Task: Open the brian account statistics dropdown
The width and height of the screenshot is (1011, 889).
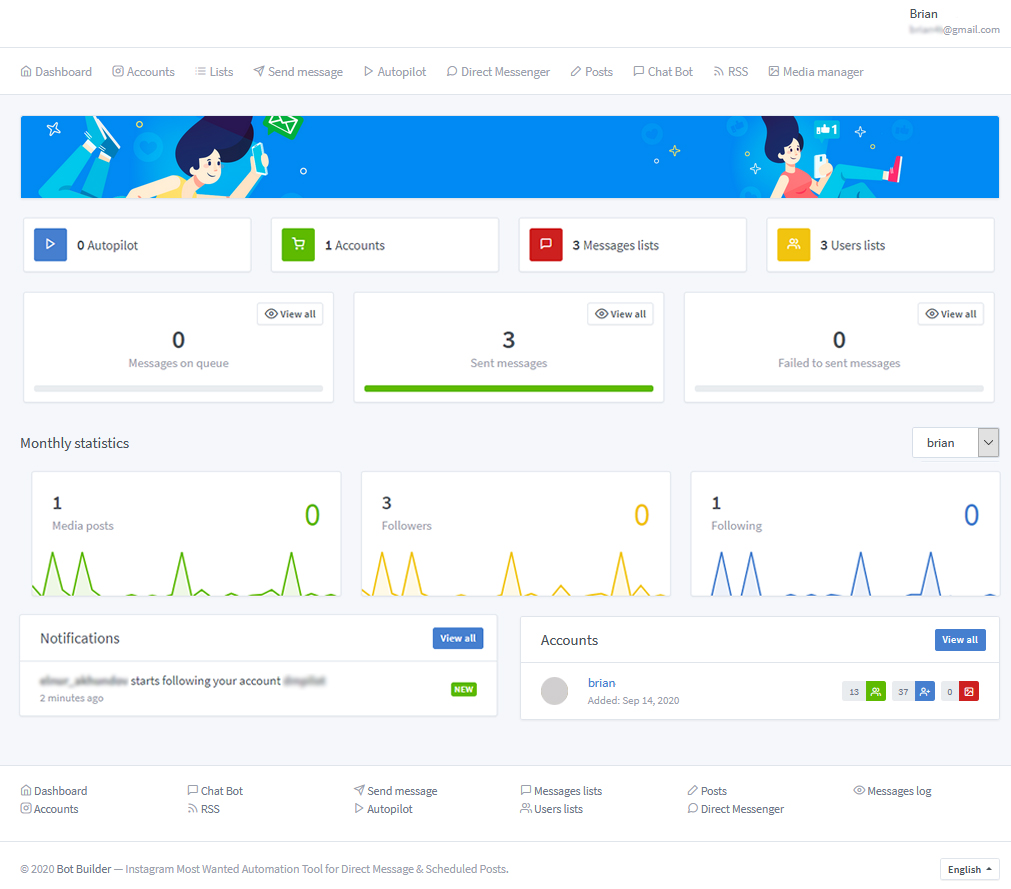Action: point(955,443)
